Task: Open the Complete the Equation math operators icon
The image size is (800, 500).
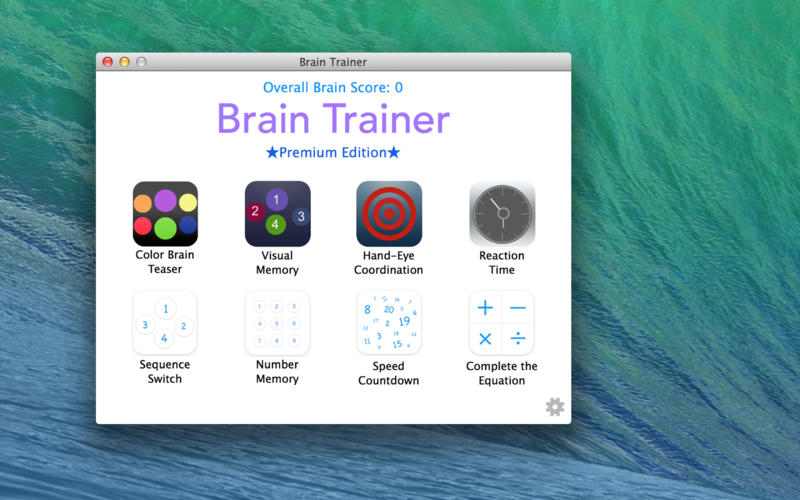Action: (x=502, y=322)
